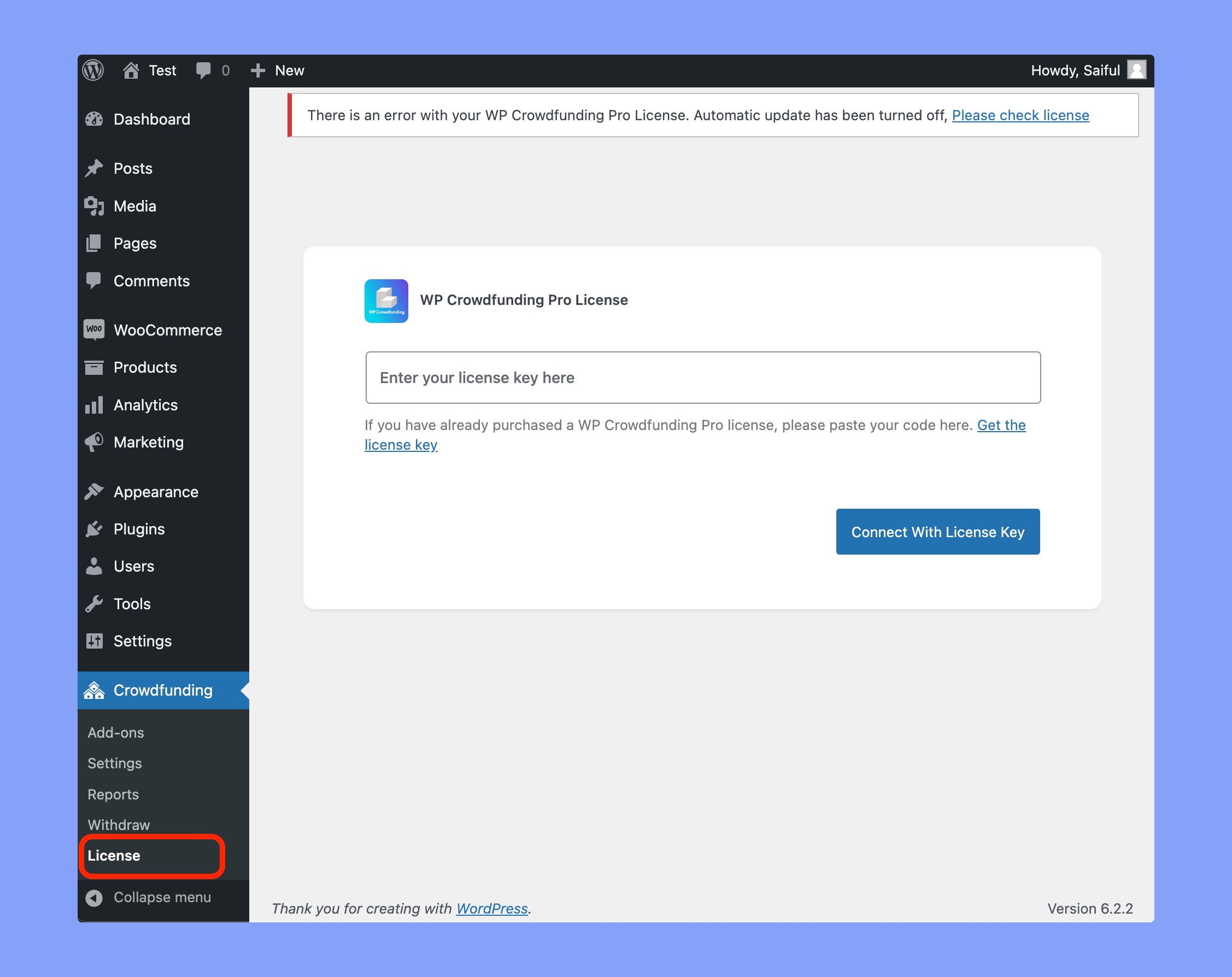Select the Withdraw submenu item
Viewport: 1232px width, 977px height.
(118, 825)
